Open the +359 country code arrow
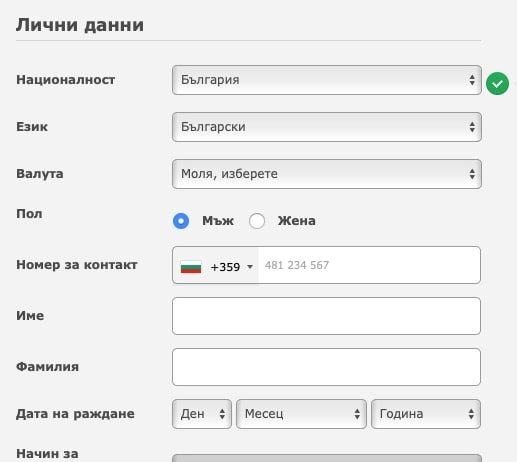The height and width of the screenshot is (462, 517). (x=250, y=267)
